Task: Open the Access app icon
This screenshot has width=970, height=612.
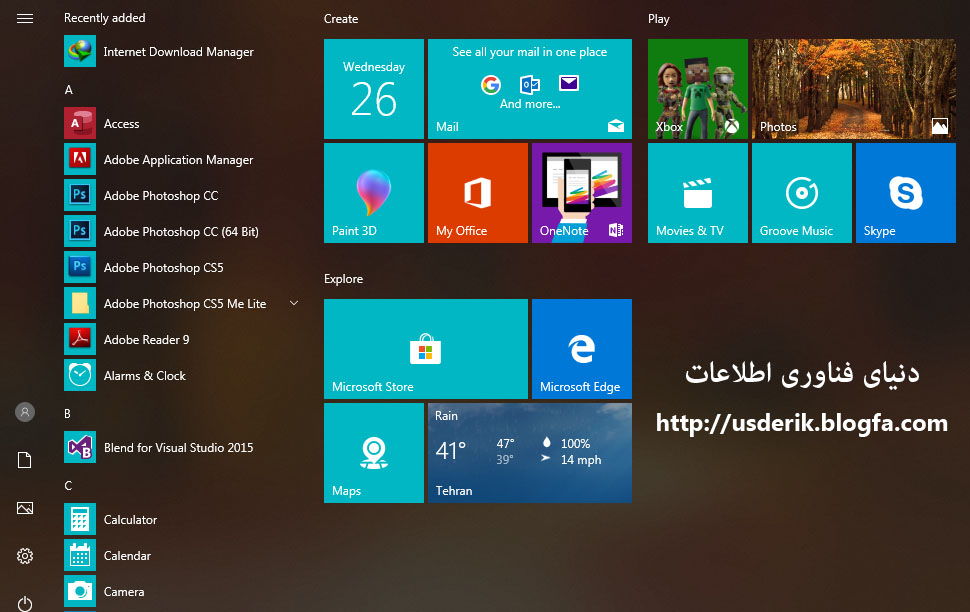Action: click(x=80, y=123)
